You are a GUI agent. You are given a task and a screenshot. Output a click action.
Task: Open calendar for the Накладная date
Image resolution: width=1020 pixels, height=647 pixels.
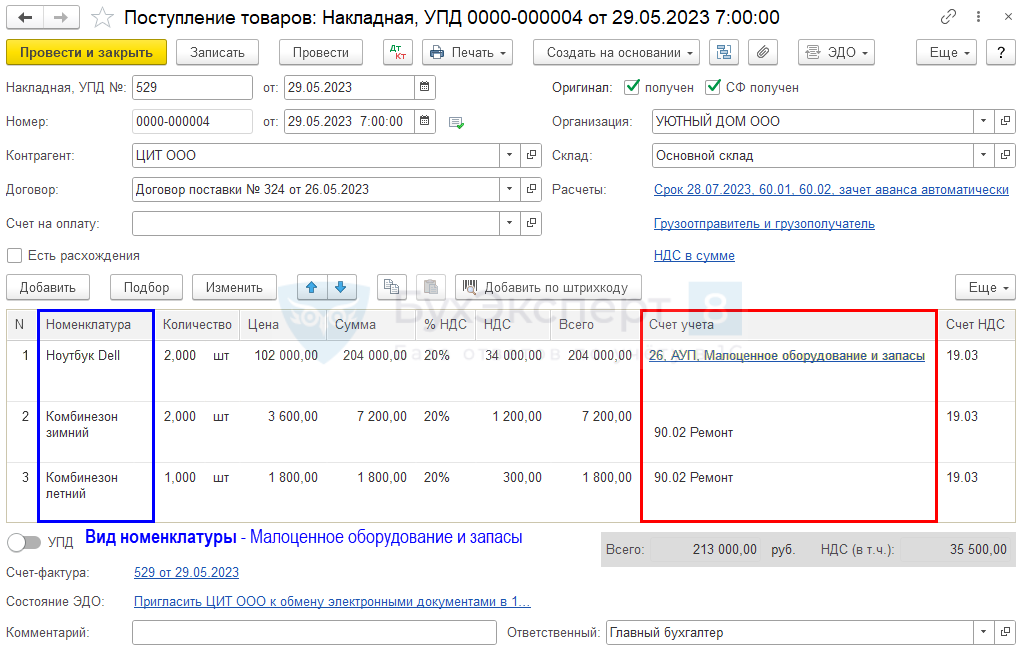[425, 88]
